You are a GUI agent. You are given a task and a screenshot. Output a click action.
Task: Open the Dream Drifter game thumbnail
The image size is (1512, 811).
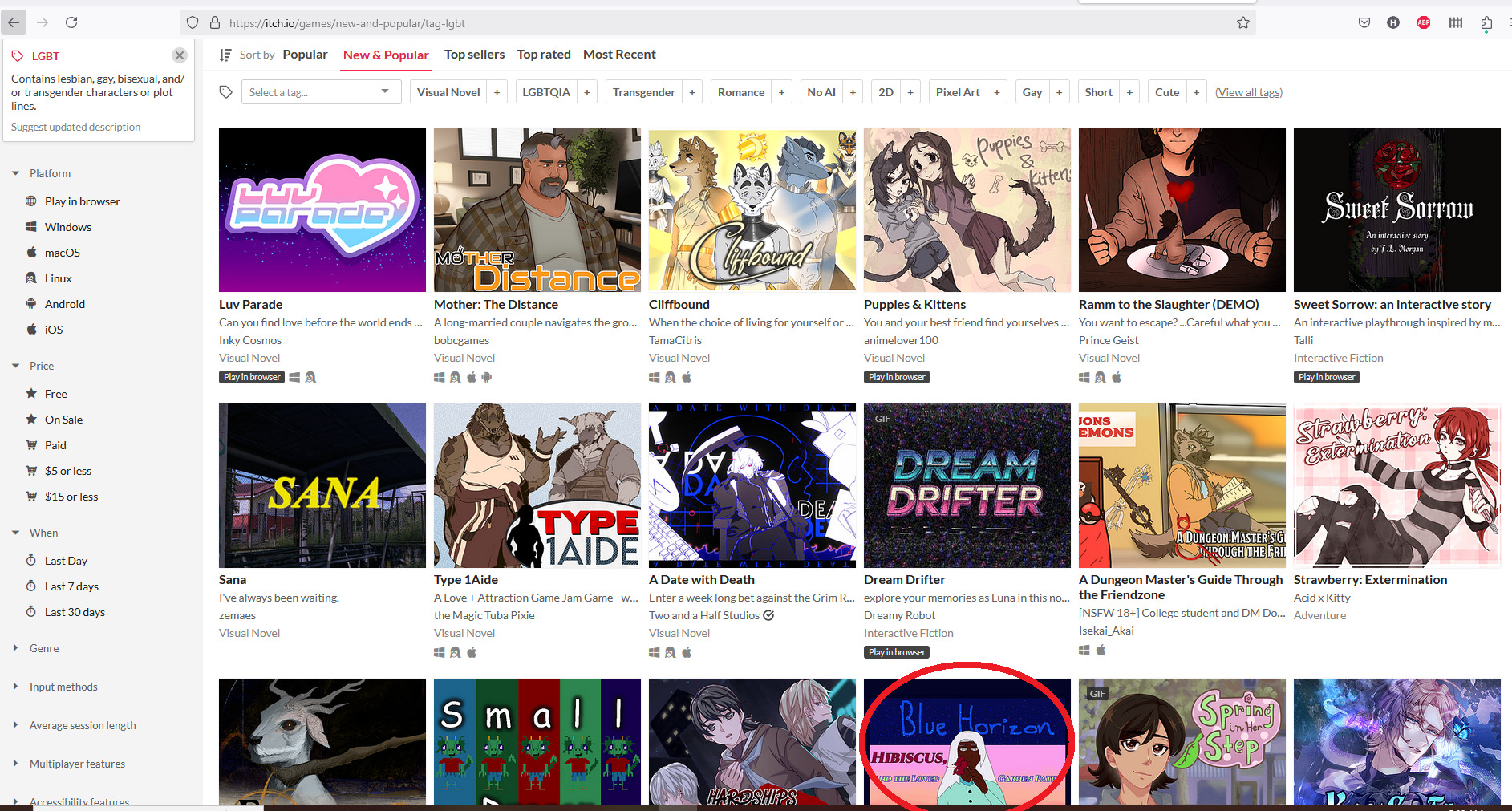coord(967,485)
